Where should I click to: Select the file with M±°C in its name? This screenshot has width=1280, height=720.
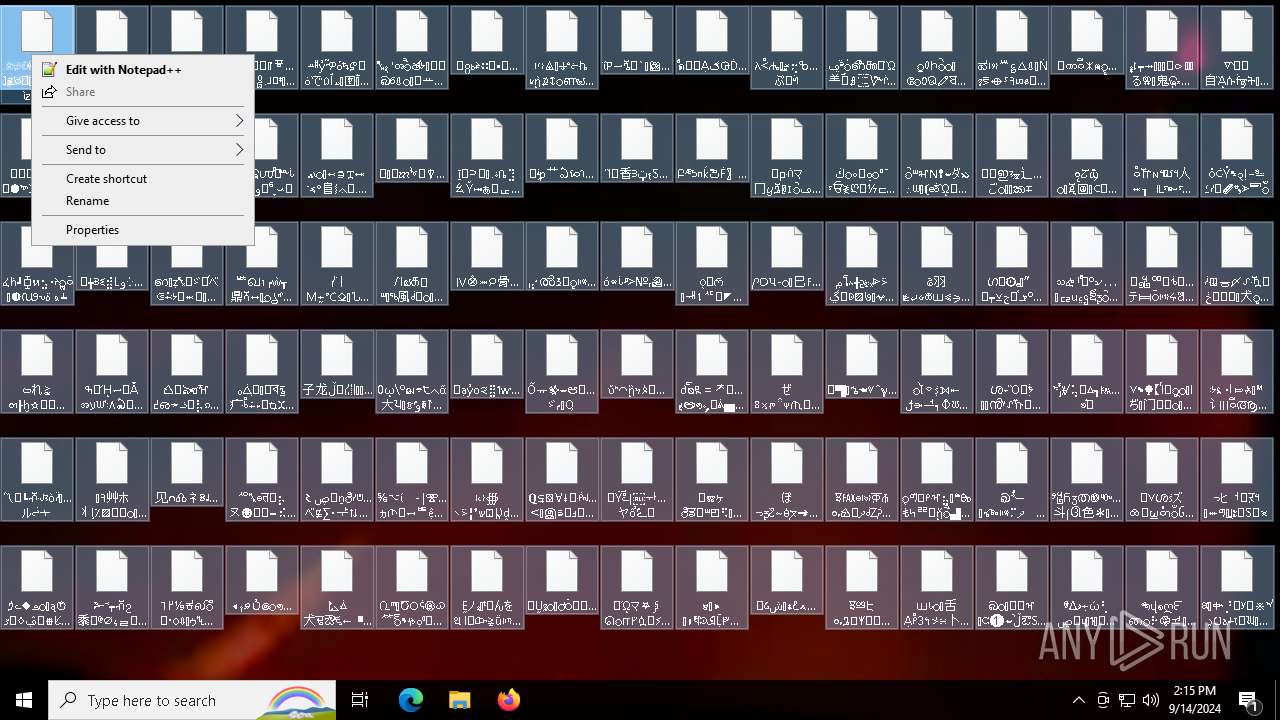337,264
